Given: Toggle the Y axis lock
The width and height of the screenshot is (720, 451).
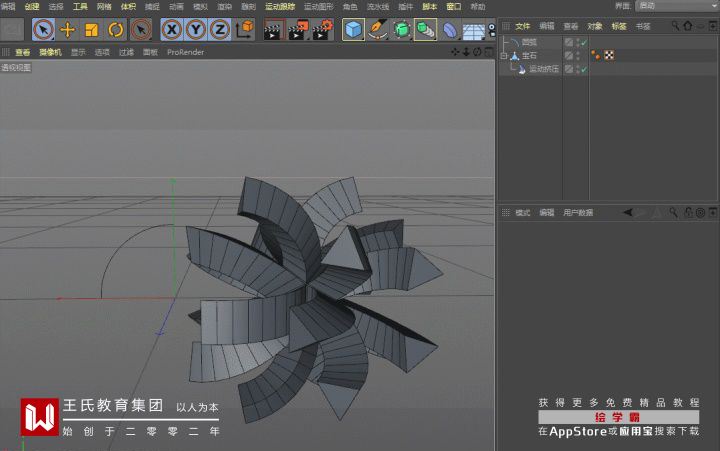Looking at the screenshot, I should (x=196, y=30).
